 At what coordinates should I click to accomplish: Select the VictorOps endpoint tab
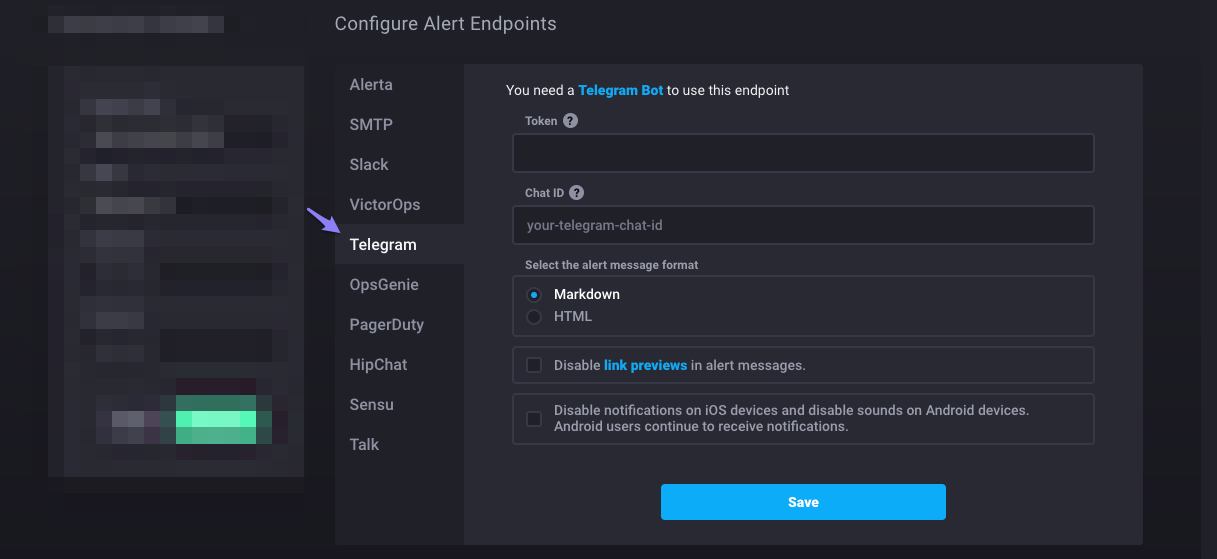[385, 205]
